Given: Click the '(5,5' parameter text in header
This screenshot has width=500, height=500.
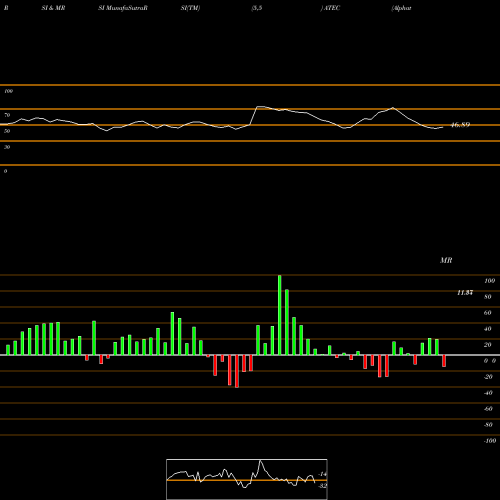Looking at the screenshot, I should [257, 8].
